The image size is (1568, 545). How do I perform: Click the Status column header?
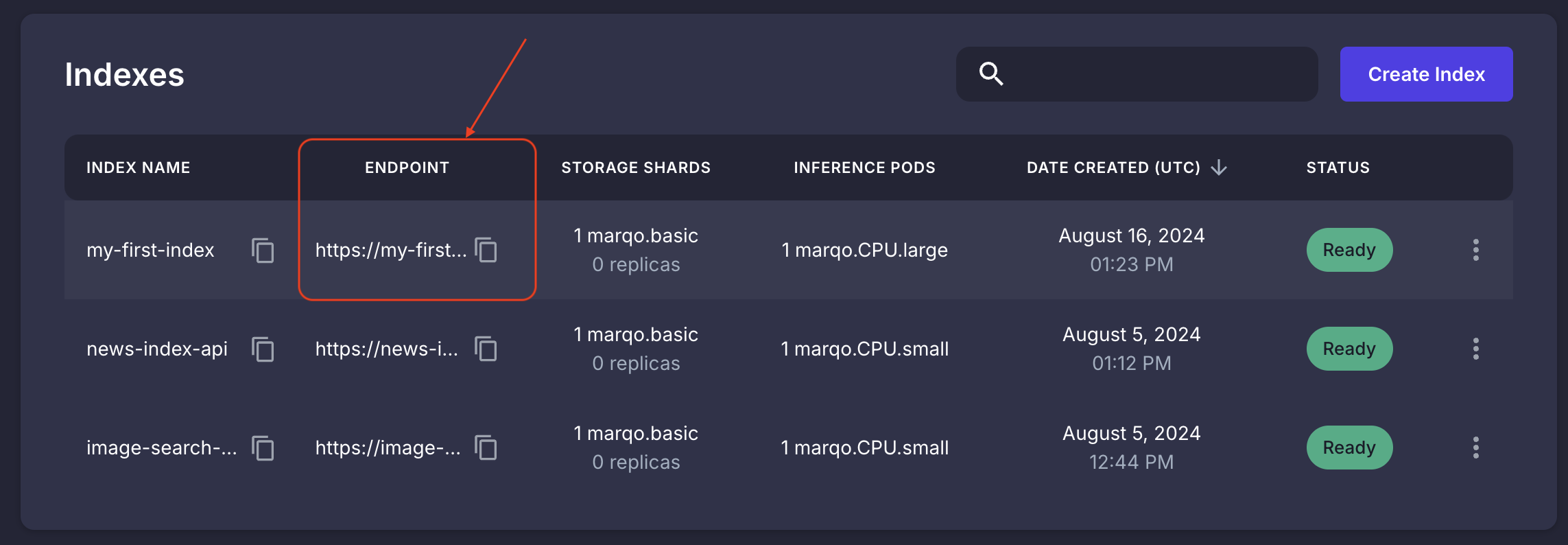(1338, 167)
